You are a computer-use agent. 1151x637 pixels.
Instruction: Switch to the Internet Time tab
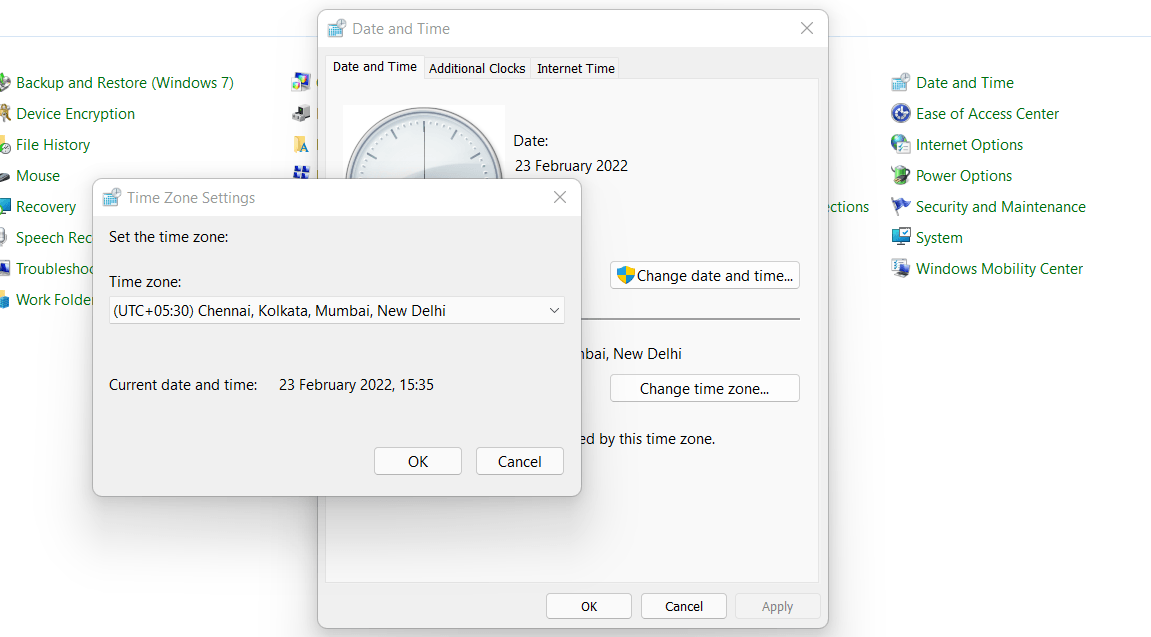pyautogui.click(x=575, y=68)
